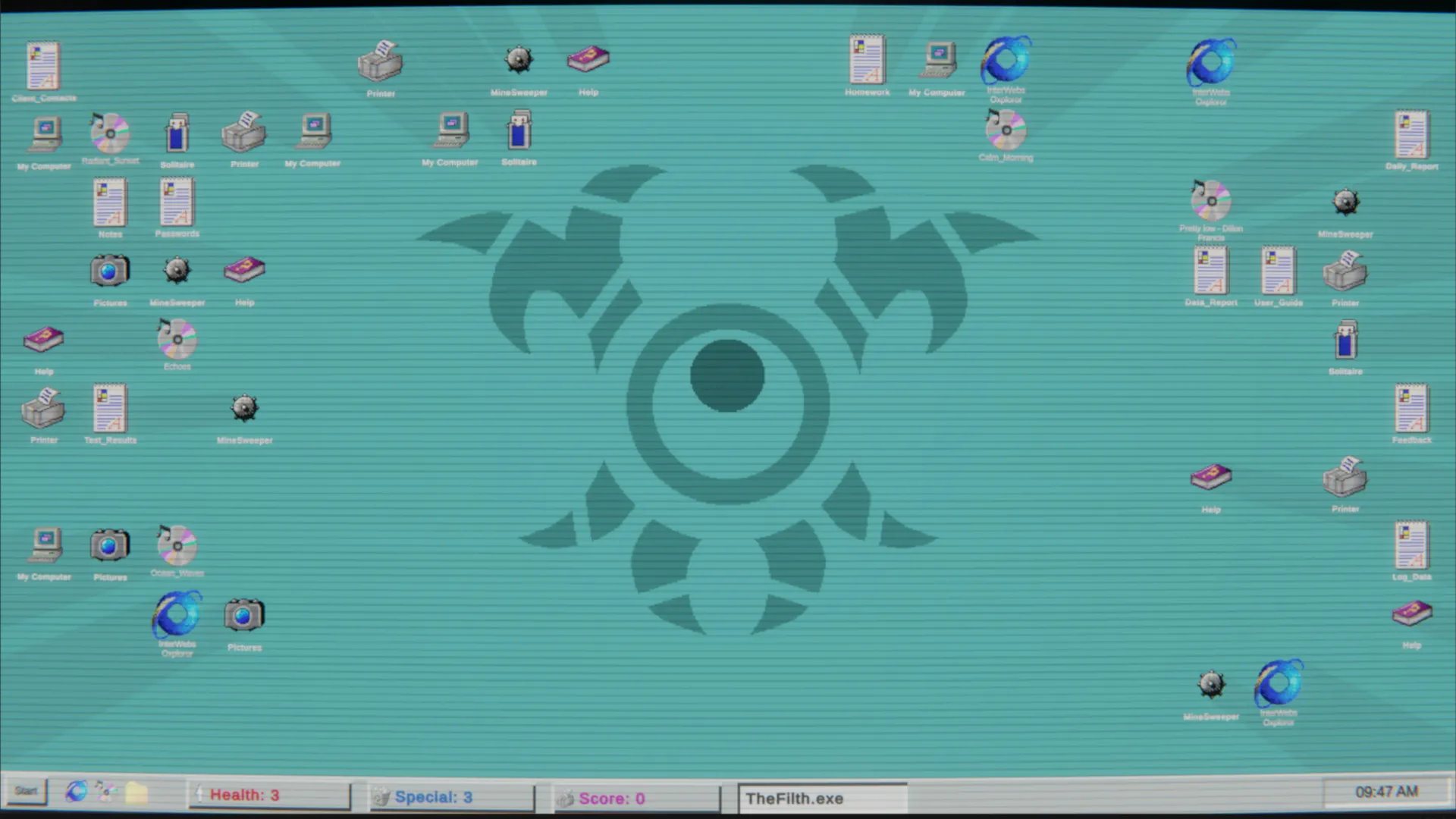Open the Daily_Report document icon

pos(1411,135)
